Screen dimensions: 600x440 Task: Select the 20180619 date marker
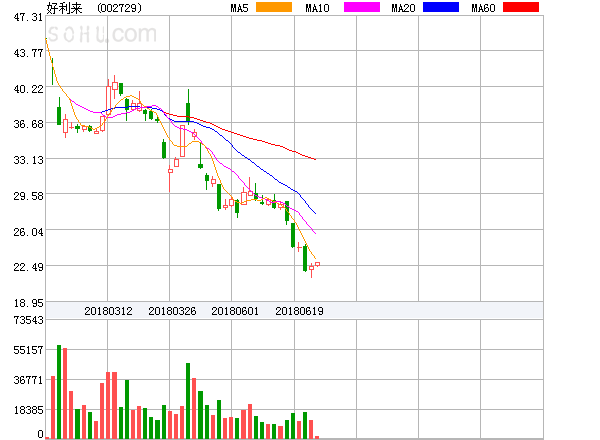(299, 311)
